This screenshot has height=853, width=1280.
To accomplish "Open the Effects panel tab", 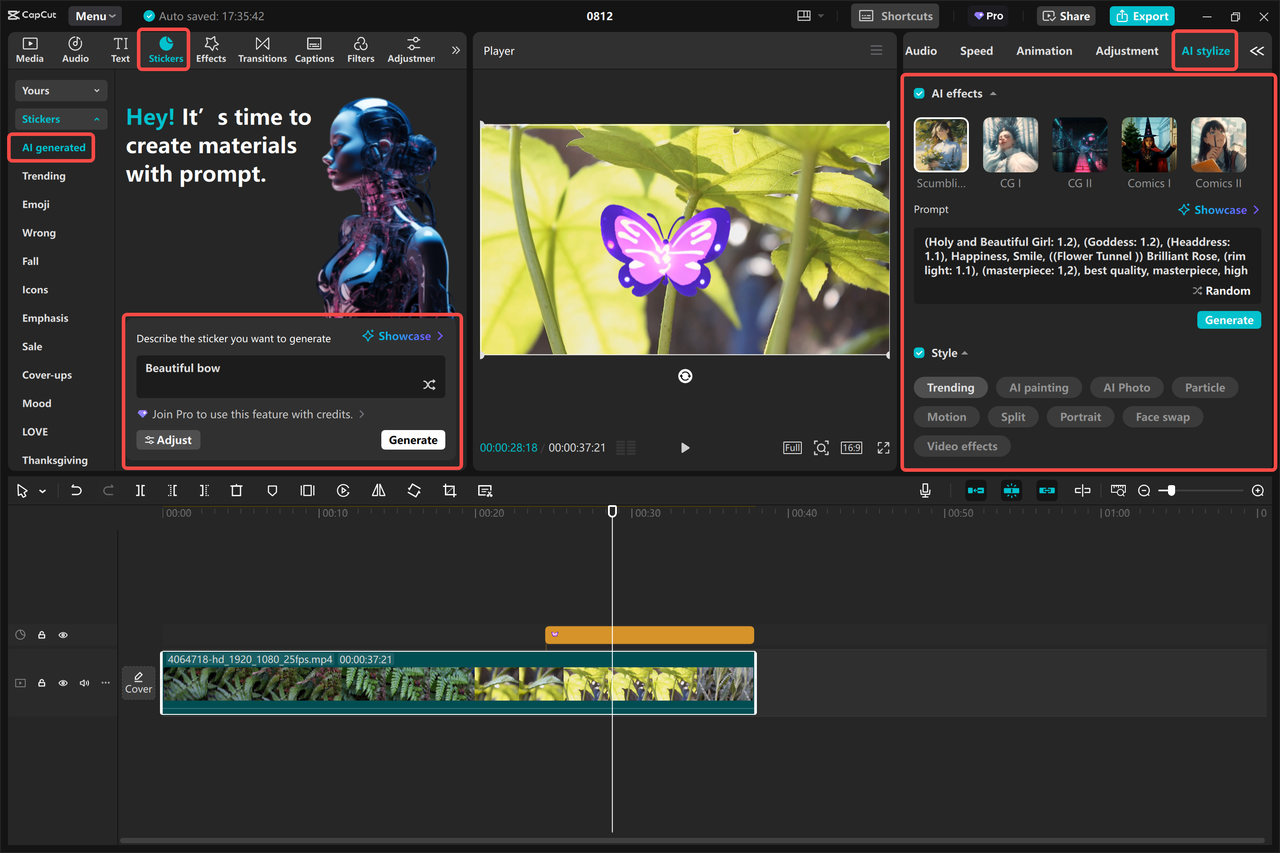I will 211,50.
